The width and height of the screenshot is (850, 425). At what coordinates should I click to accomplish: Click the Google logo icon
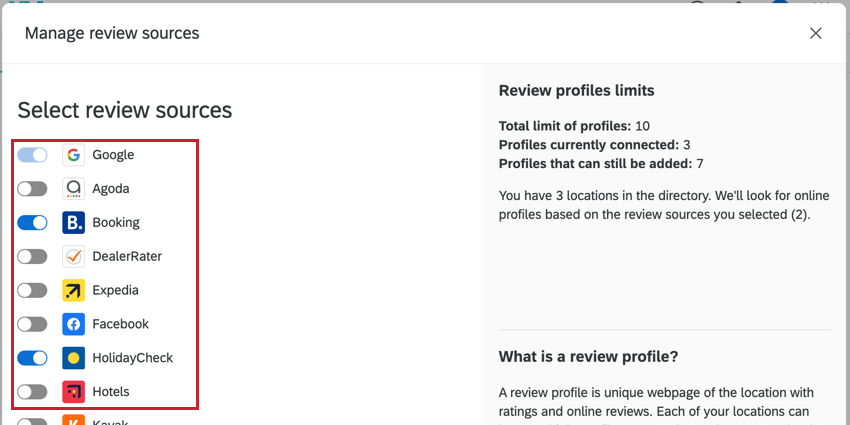[73, 155]
